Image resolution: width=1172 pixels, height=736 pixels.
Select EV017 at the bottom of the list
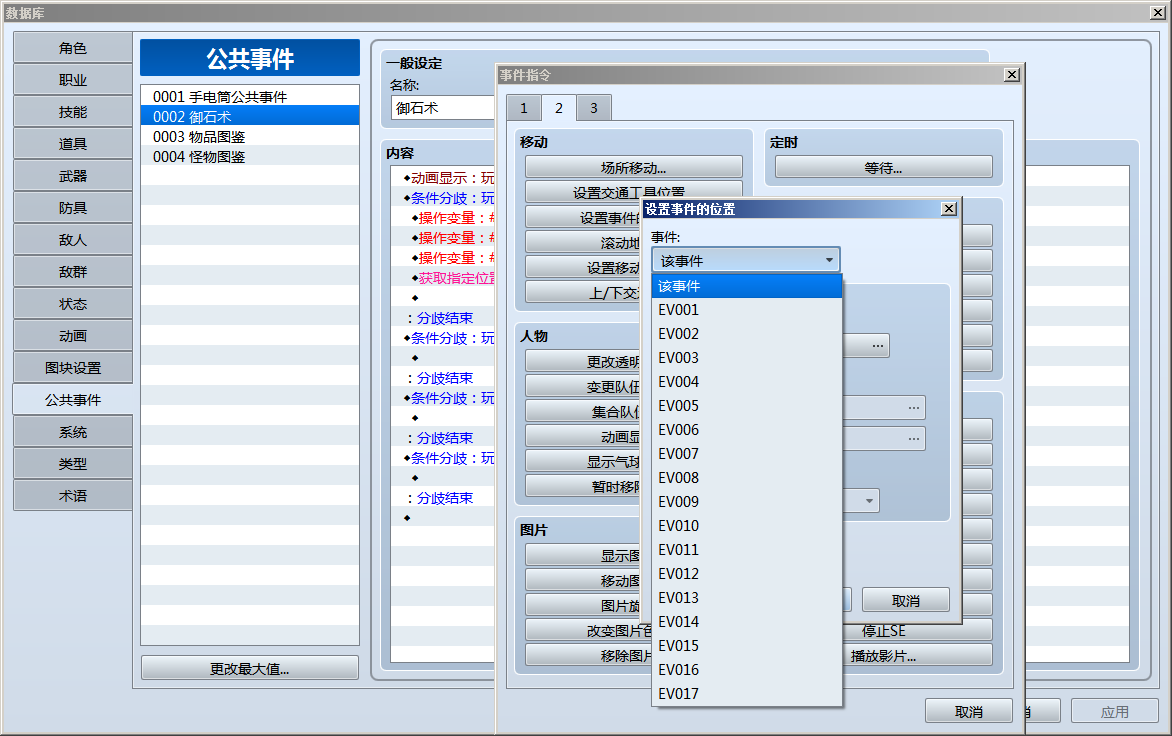[747, 693]
